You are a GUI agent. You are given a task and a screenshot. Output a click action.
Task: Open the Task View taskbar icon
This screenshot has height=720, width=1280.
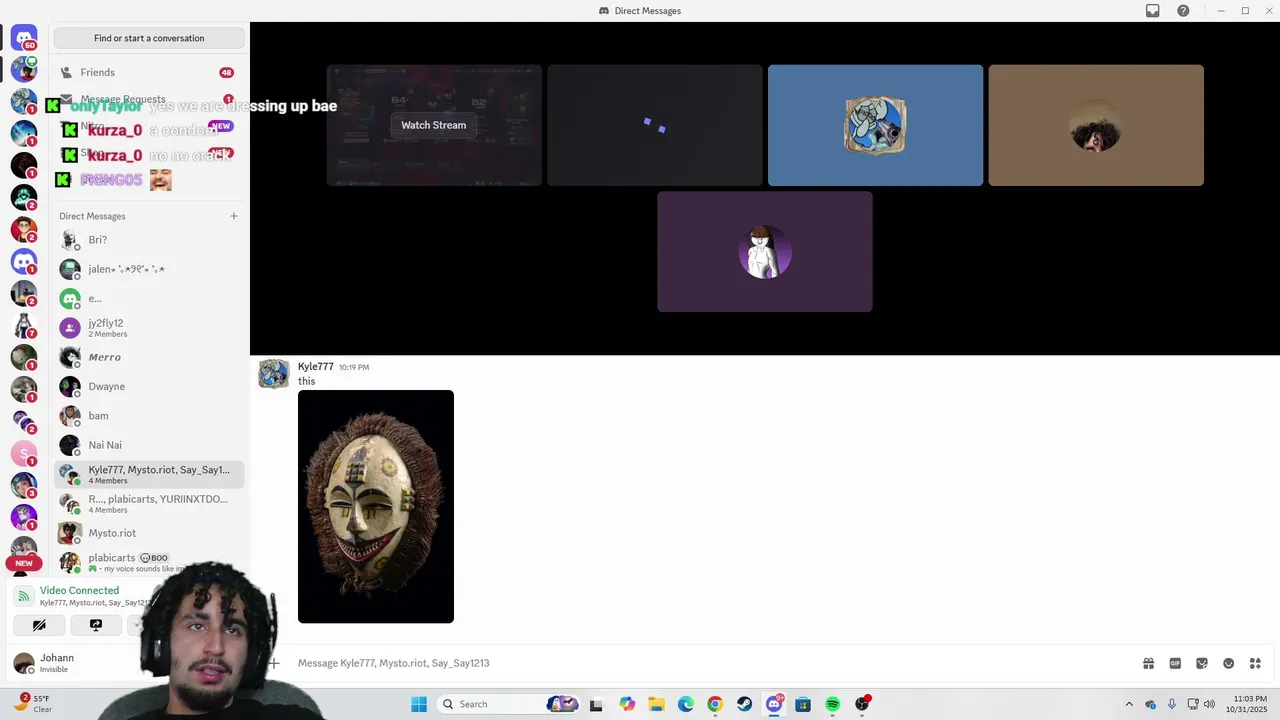[597, 704]
